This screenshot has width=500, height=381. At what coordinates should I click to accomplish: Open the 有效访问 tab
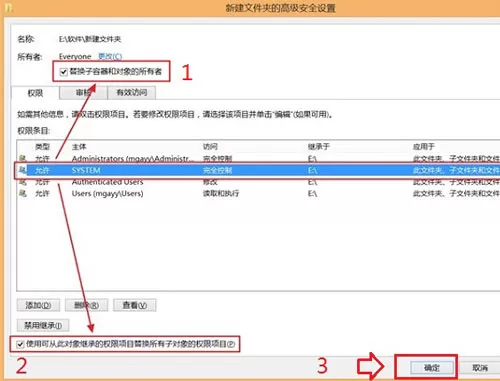pos(132,93)
